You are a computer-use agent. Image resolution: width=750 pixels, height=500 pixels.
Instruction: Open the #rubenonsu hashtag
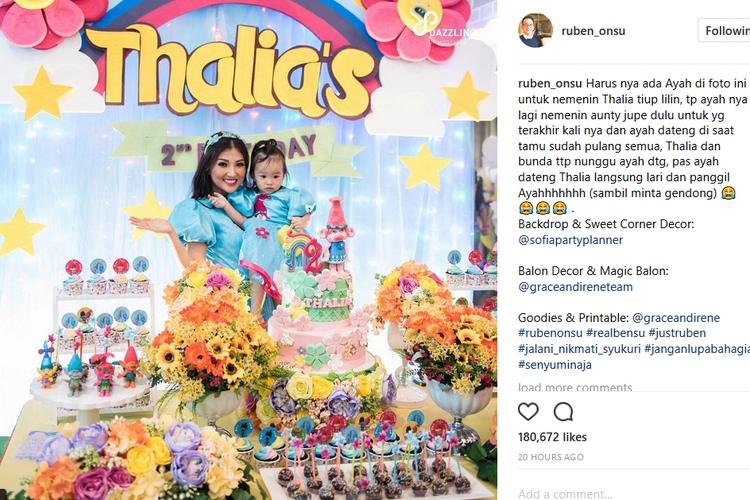(550, 333)
